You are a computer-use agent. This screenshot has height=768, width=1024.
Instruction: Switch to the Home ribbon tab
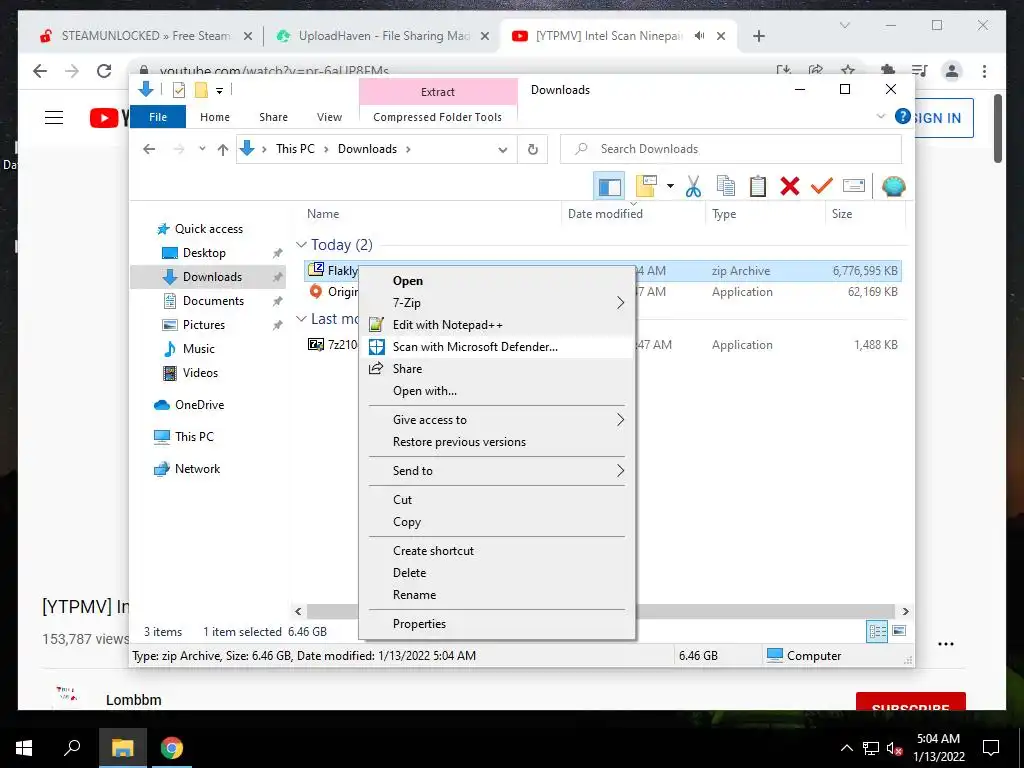(215, 117)
